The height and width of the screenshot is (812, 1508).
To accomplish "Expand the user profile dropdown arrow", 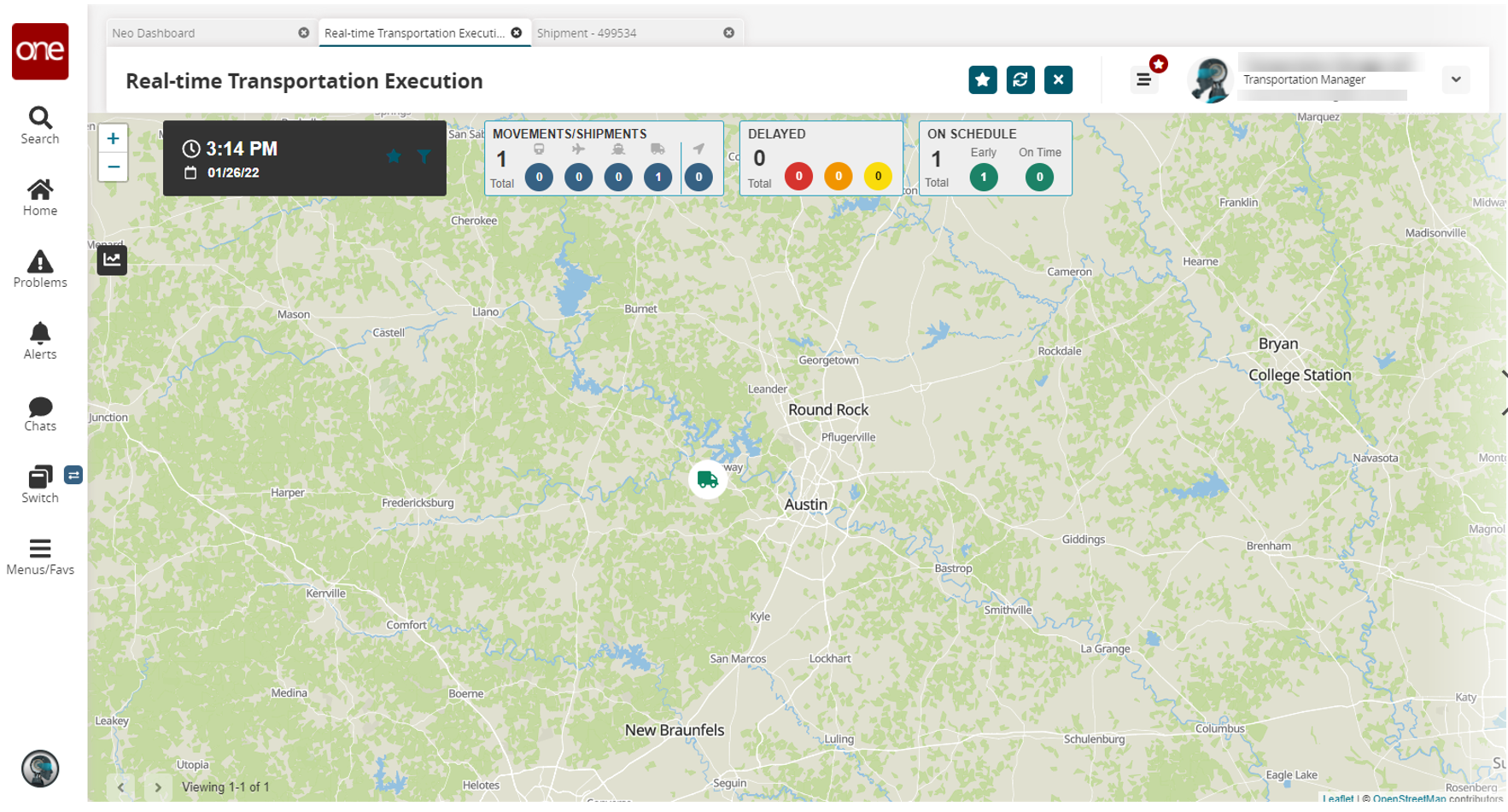I will 1455,79.
